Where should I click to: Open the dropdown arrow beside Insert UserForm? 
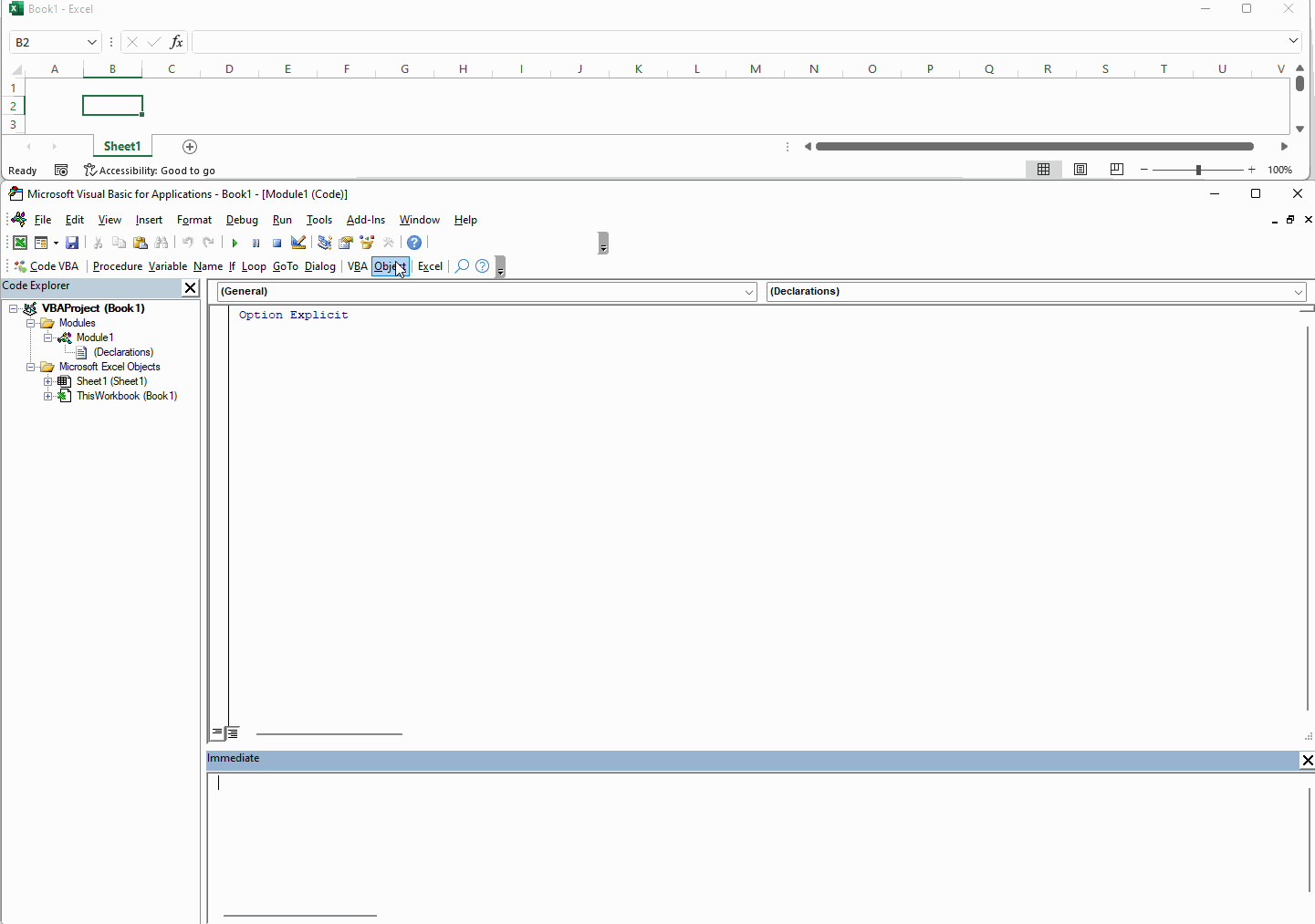pos(56,243)
